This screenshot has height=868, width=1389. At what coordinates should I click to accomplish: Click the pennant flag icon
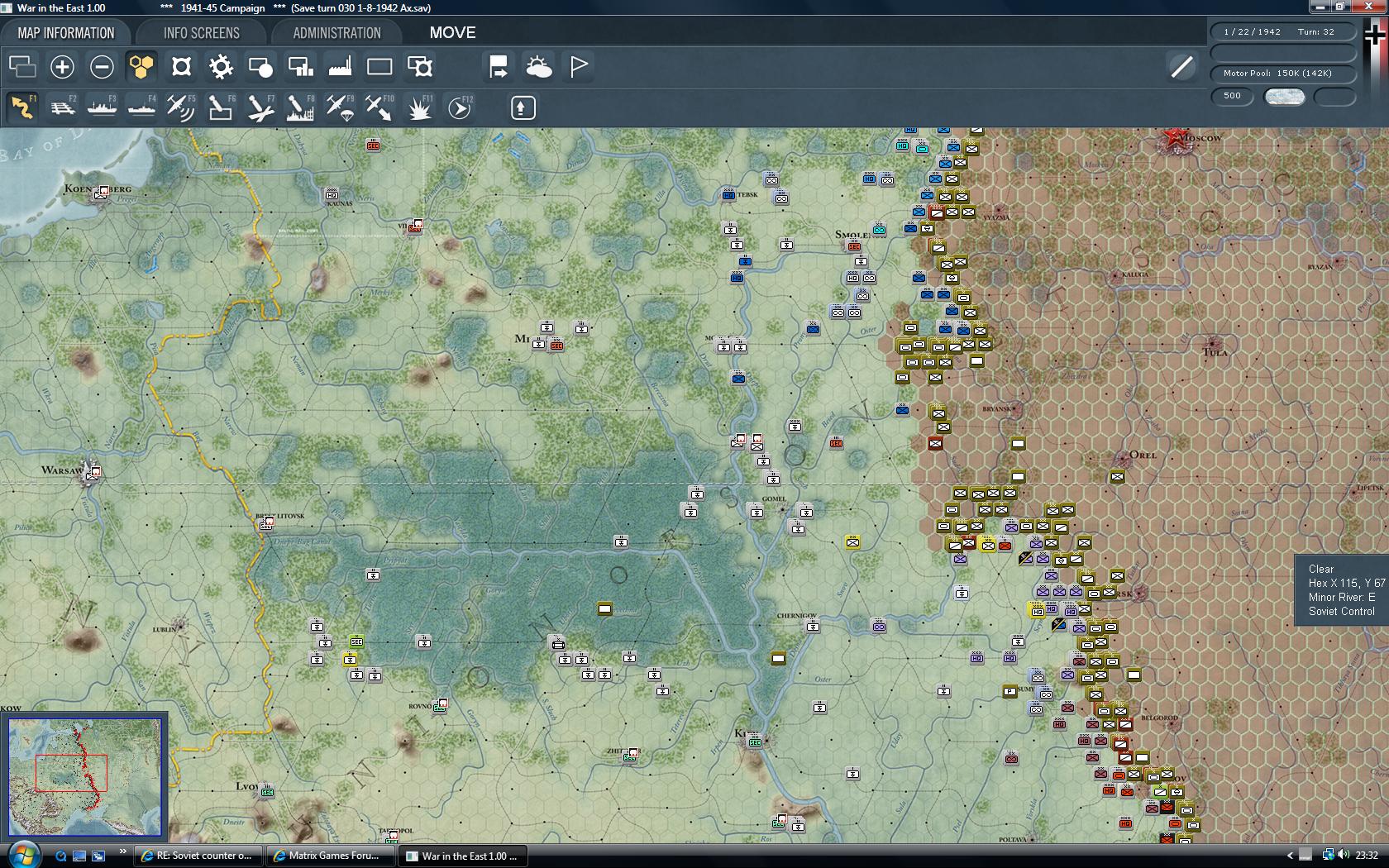click(579, 67)
